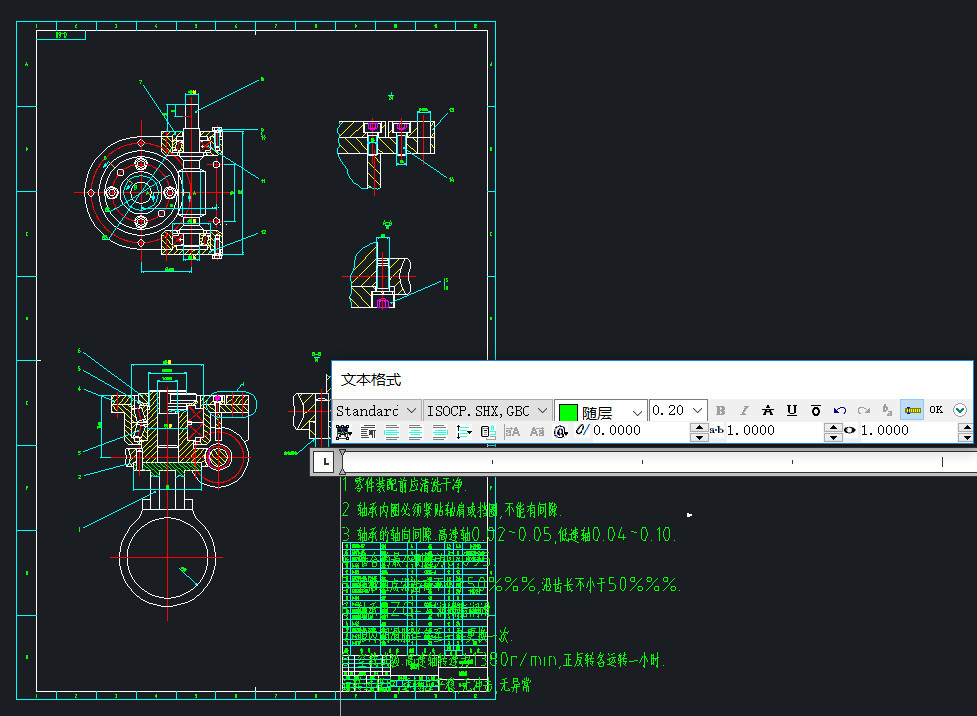
Task: Click the green color swatch
Action: pyautogui.click(x=568, y=413)
